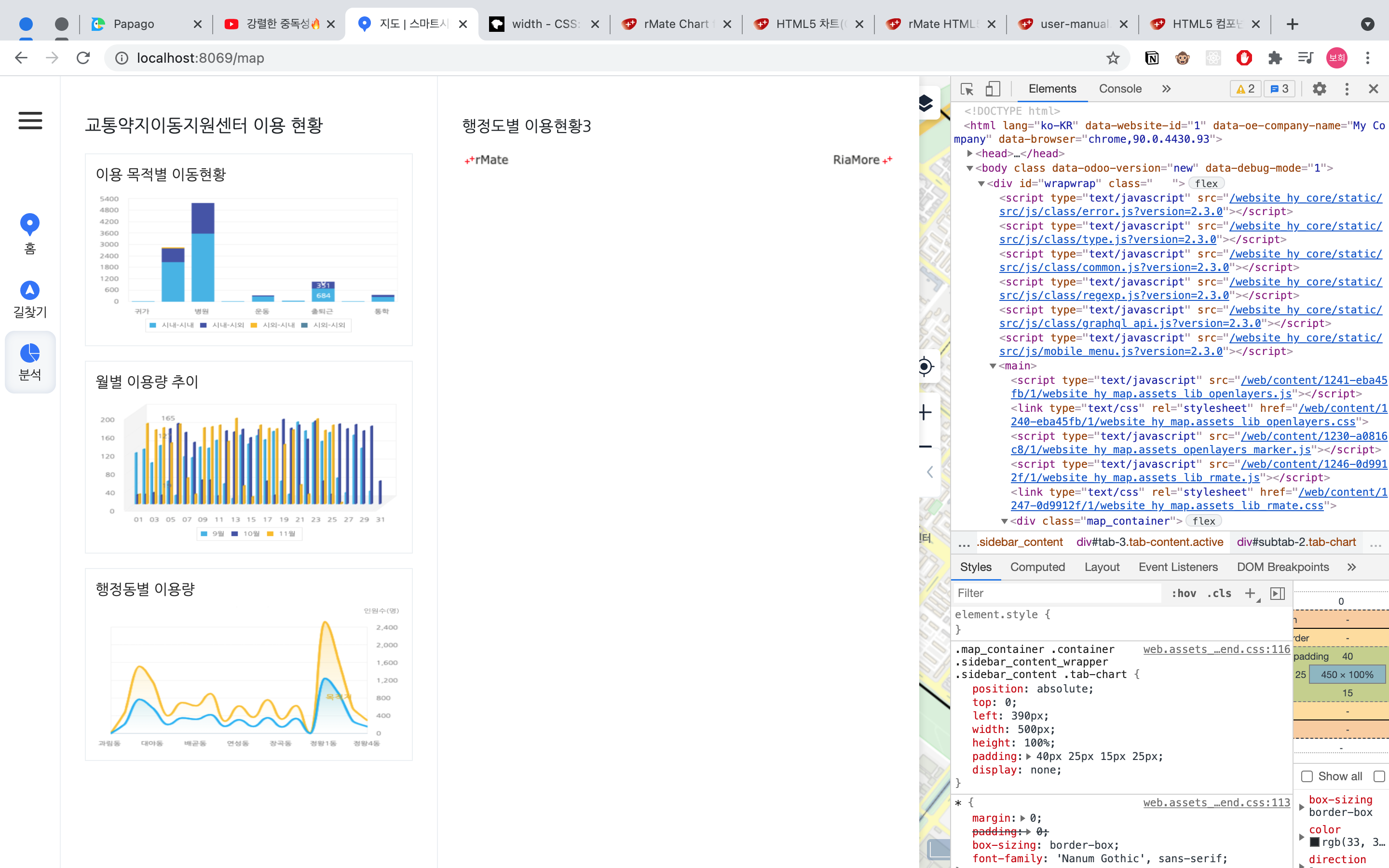Viewport: 1389px width, 868px height.
Task: Open the Extensions puzzle icon
Action: click(x=1275, y=58)
